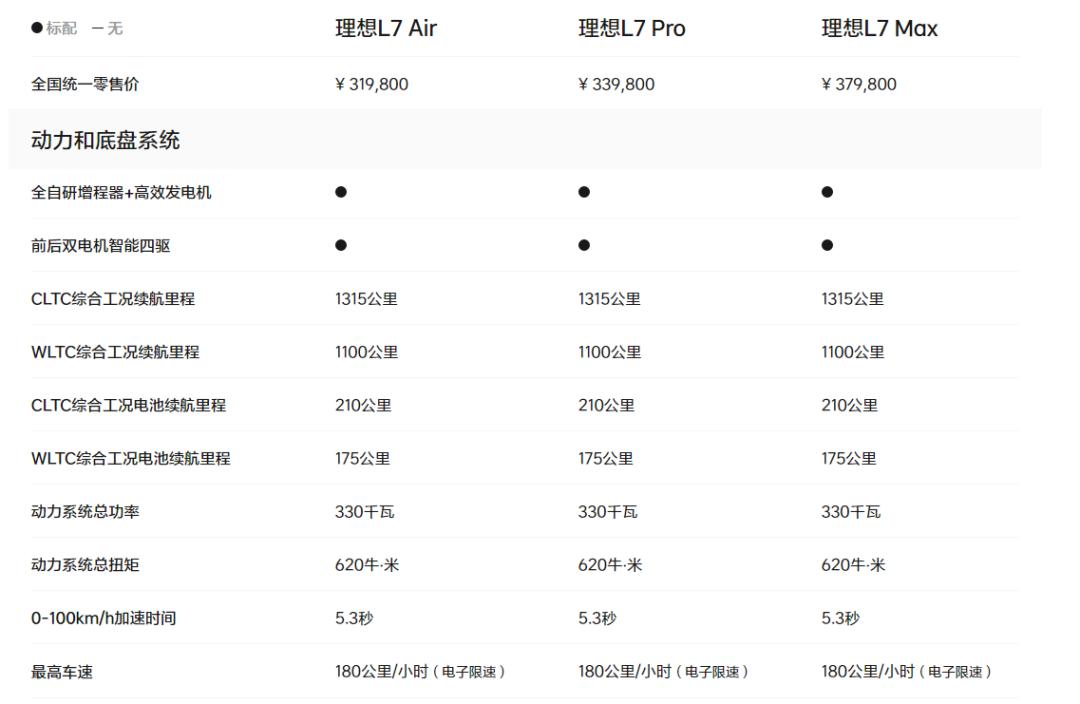Click the L7 Pro dot for 前后双电机智能四驱

pos(584,245)
